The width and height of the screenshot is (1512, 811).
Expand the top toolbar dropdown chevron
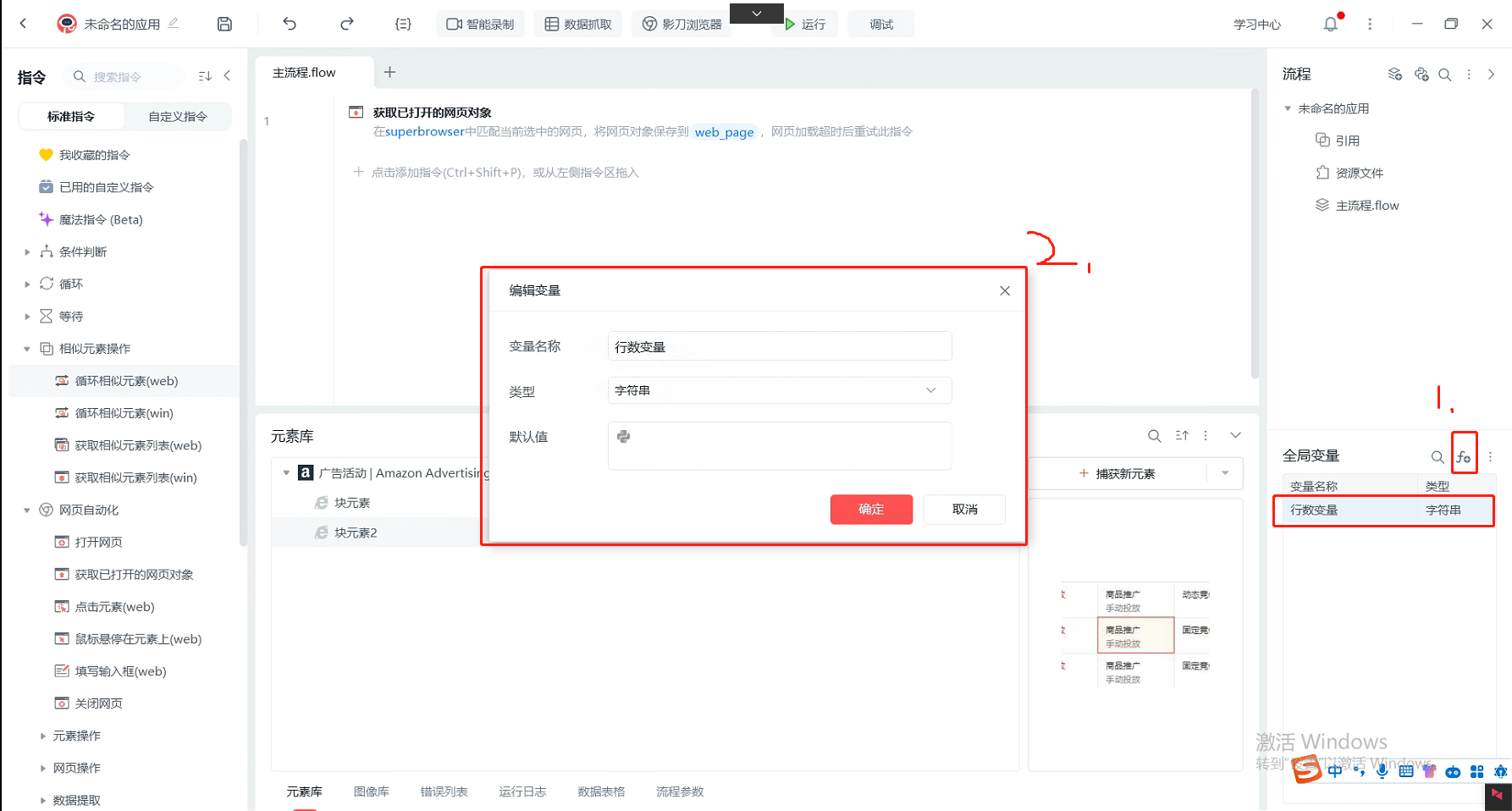757,13
